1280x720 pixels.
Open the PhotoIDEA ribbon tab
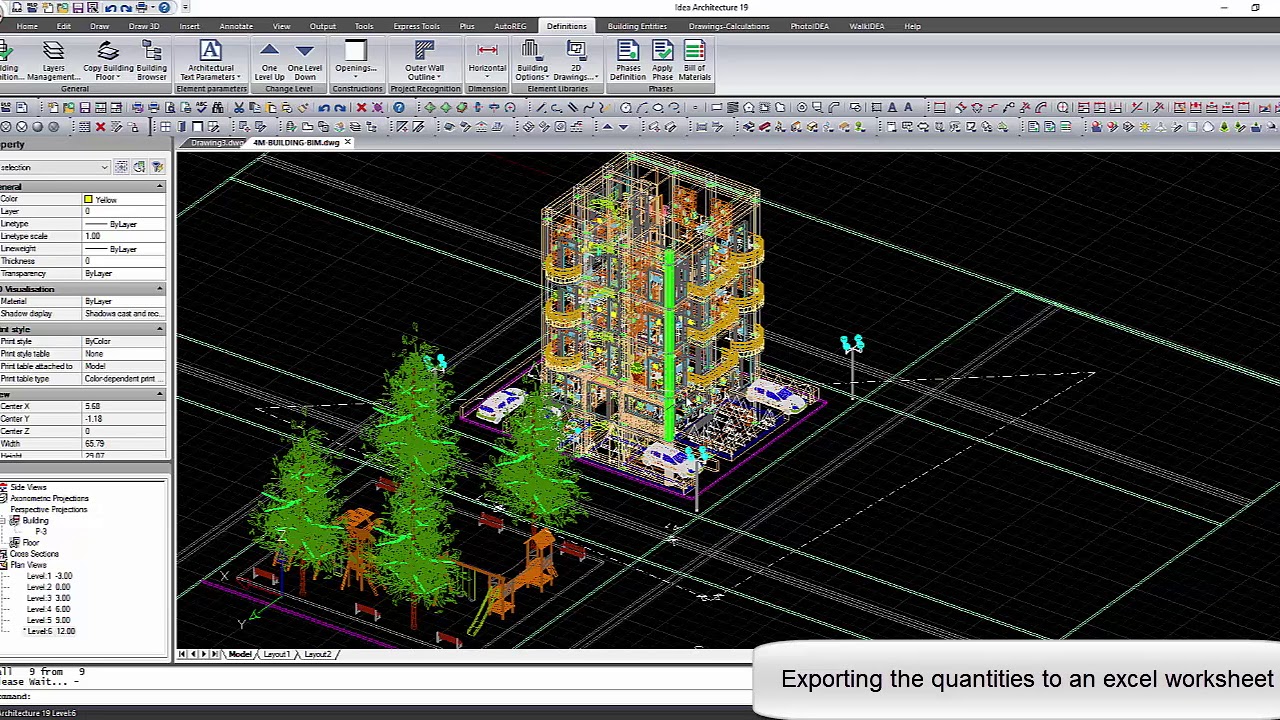[x=809, y=26]
